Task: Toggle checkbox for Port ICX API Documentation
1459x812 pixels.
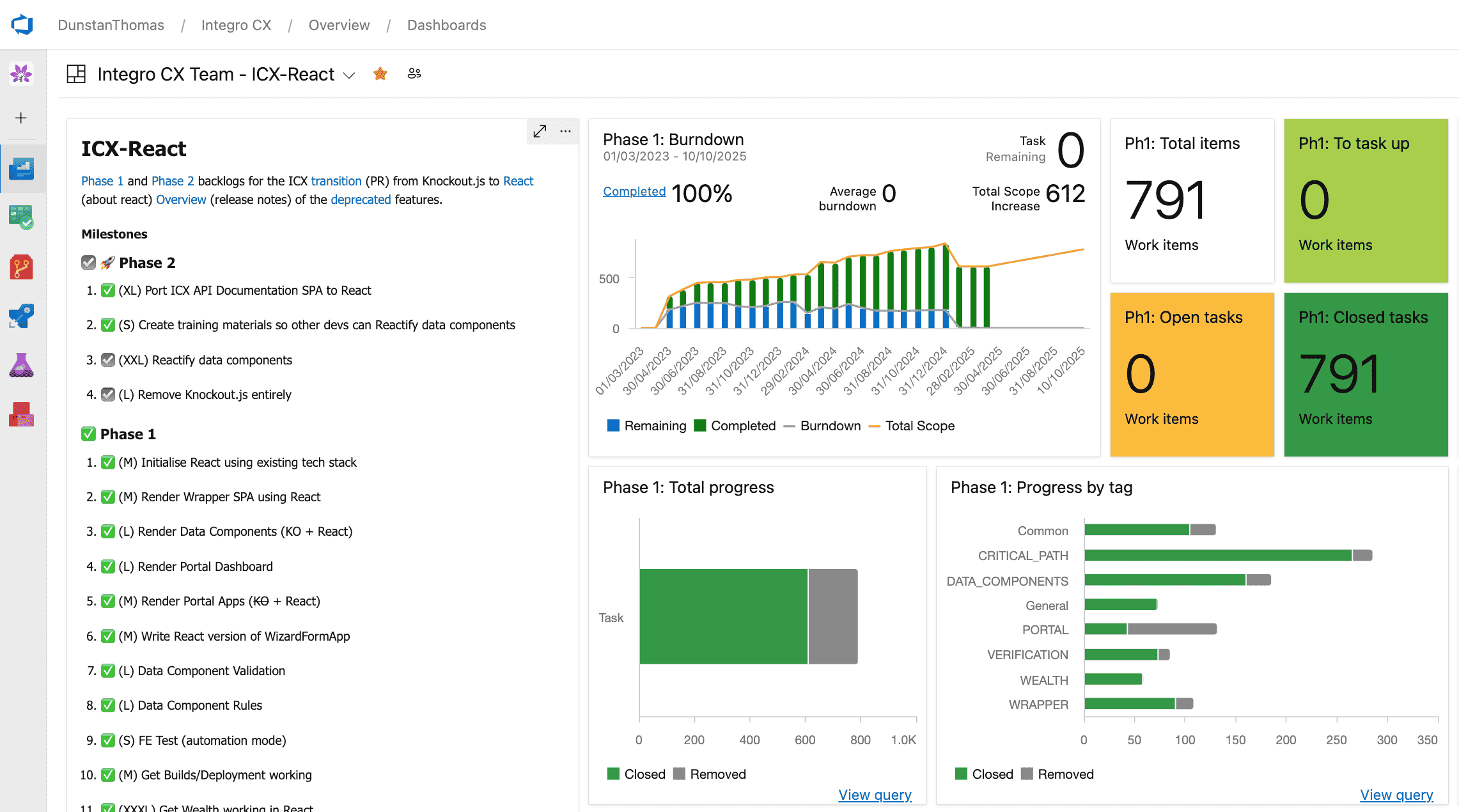Action: (x=108, y=290)
